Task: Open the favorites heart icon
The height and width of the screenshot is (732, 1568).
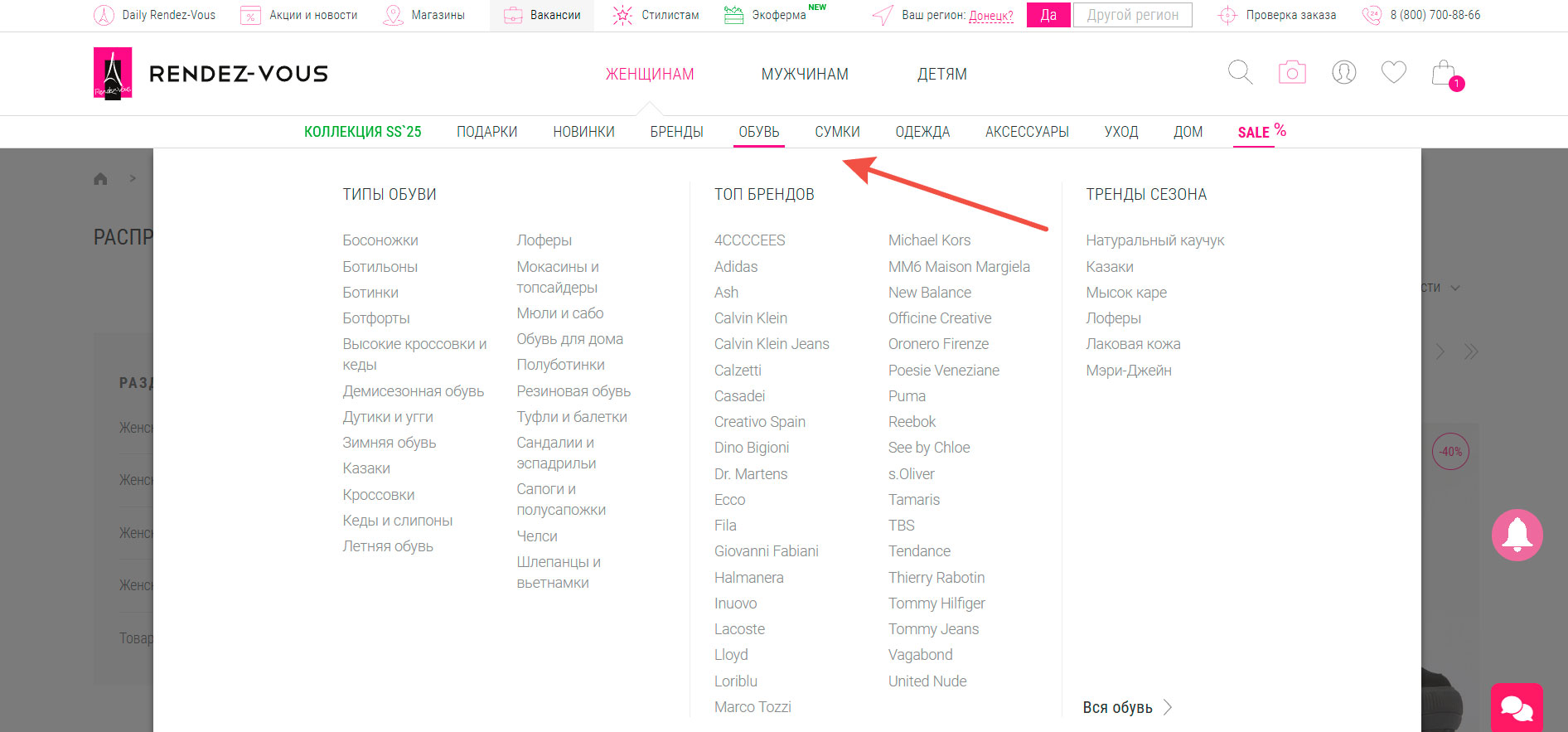Action: point(1394,72)
